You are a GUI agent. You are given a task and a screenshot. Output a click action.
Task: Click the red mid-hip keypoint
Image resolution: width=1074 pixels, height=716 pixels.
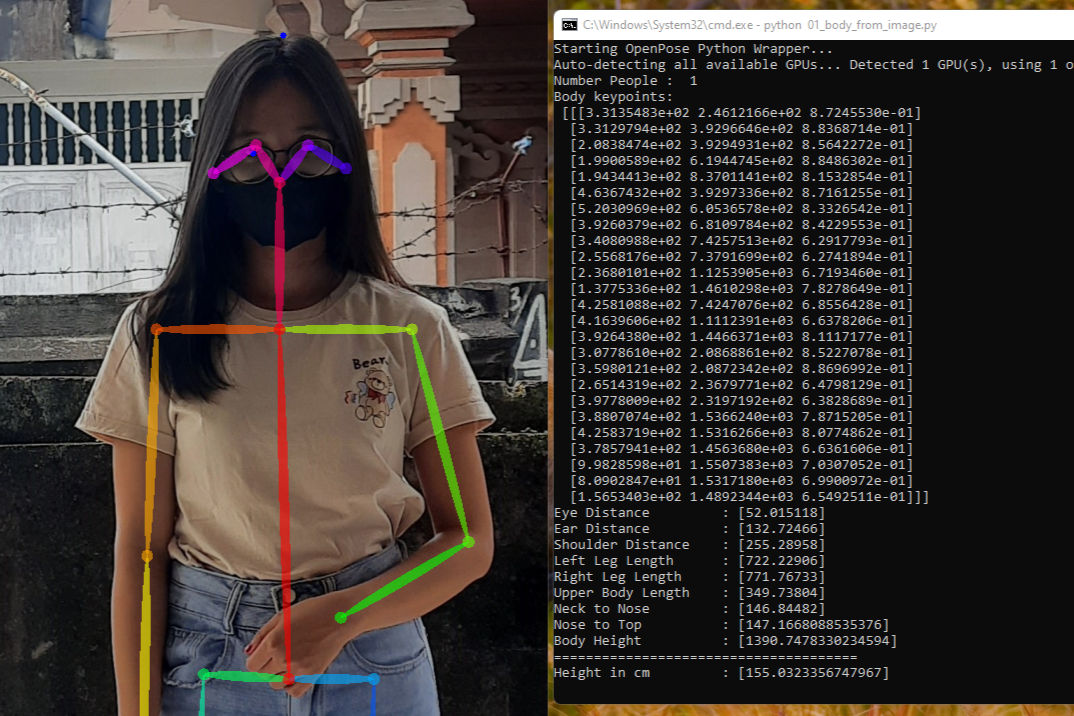point(289,680)
